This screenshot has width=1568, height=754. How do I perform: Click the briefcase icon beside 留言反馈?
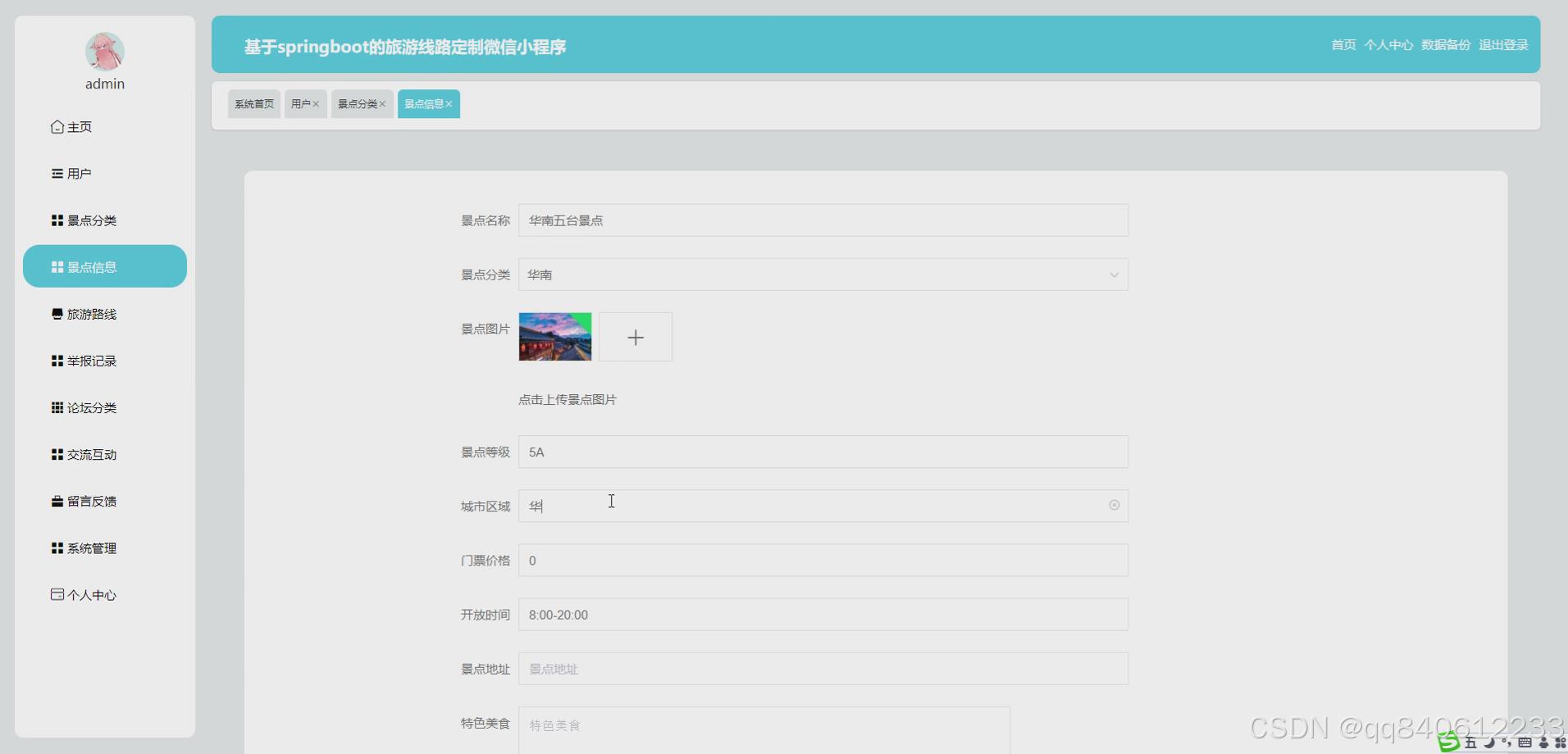click(57, 501)
